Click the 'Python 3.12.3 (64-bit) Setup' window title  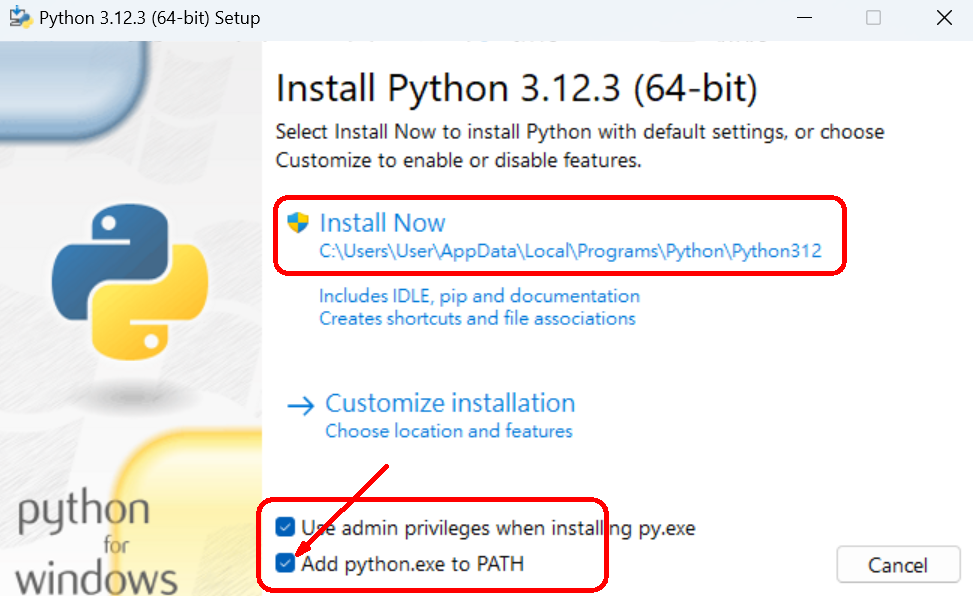coord(150,18)
